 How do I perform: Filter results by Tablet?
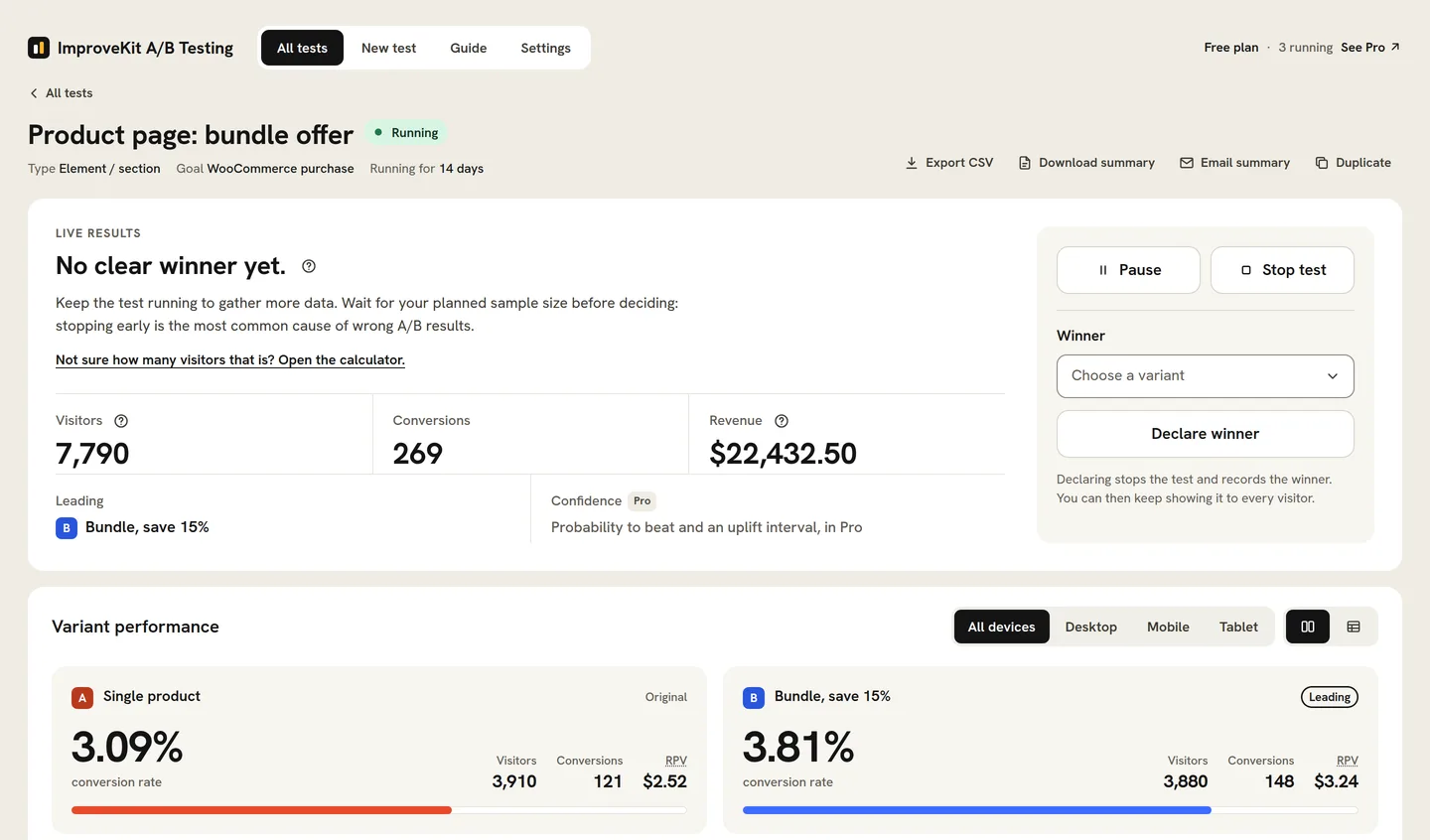[x=1238, y=627]
